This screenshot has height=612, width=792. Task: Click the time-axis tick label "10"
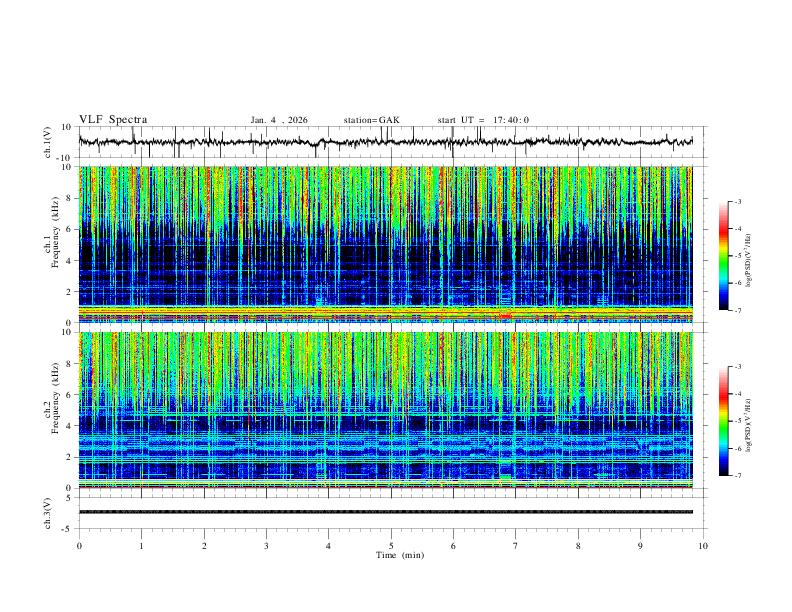[703, 546]
